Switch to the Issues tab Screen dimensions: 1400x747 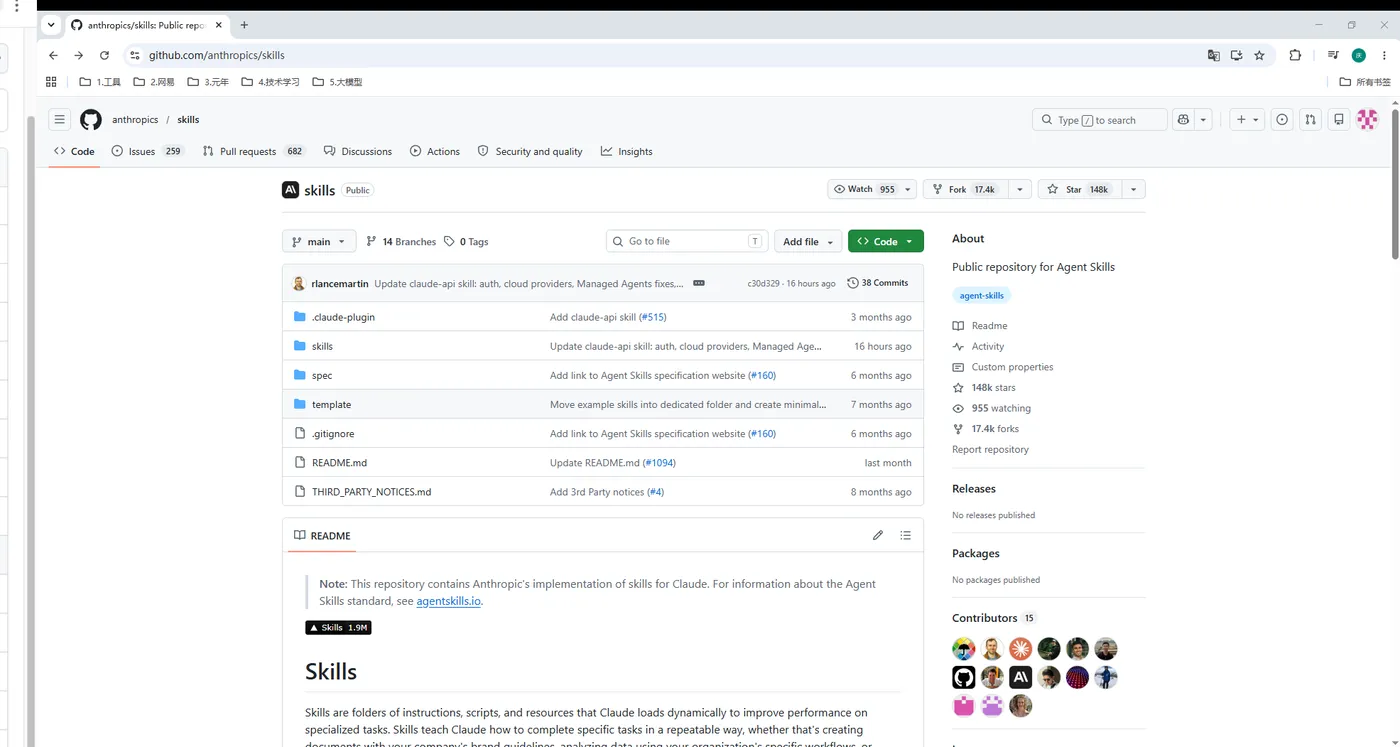tap(148, 151)
